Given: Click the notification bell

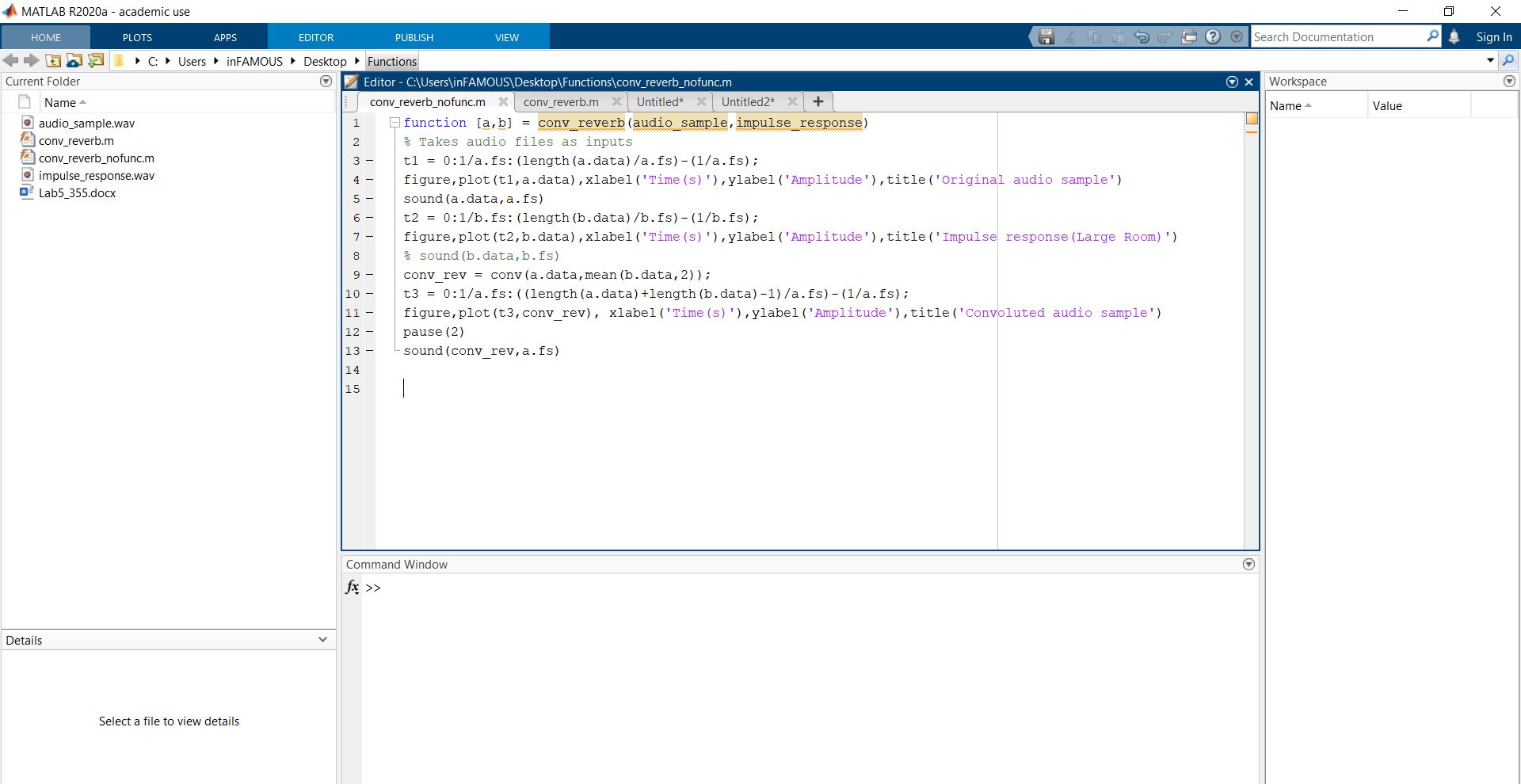Looking at the screenshot, I should coord(1455,36).
